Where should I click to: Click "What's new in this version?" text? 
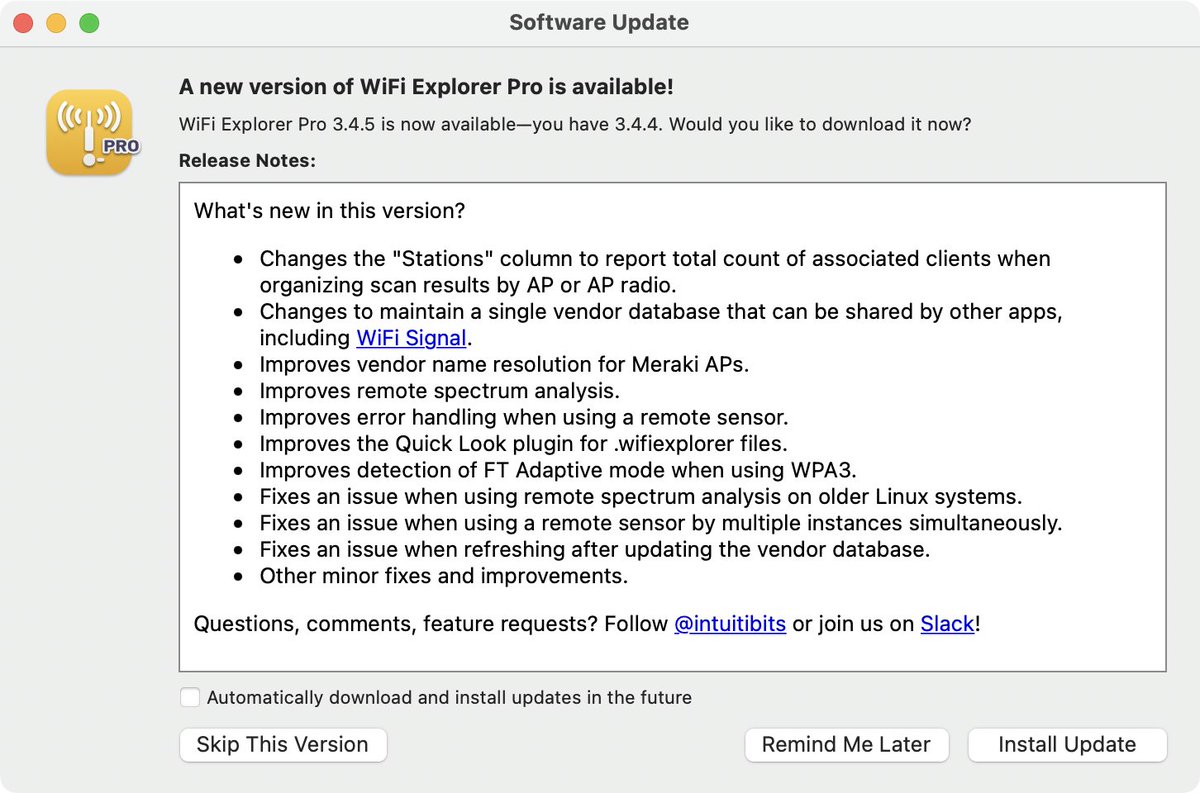[x=330, y=211]
